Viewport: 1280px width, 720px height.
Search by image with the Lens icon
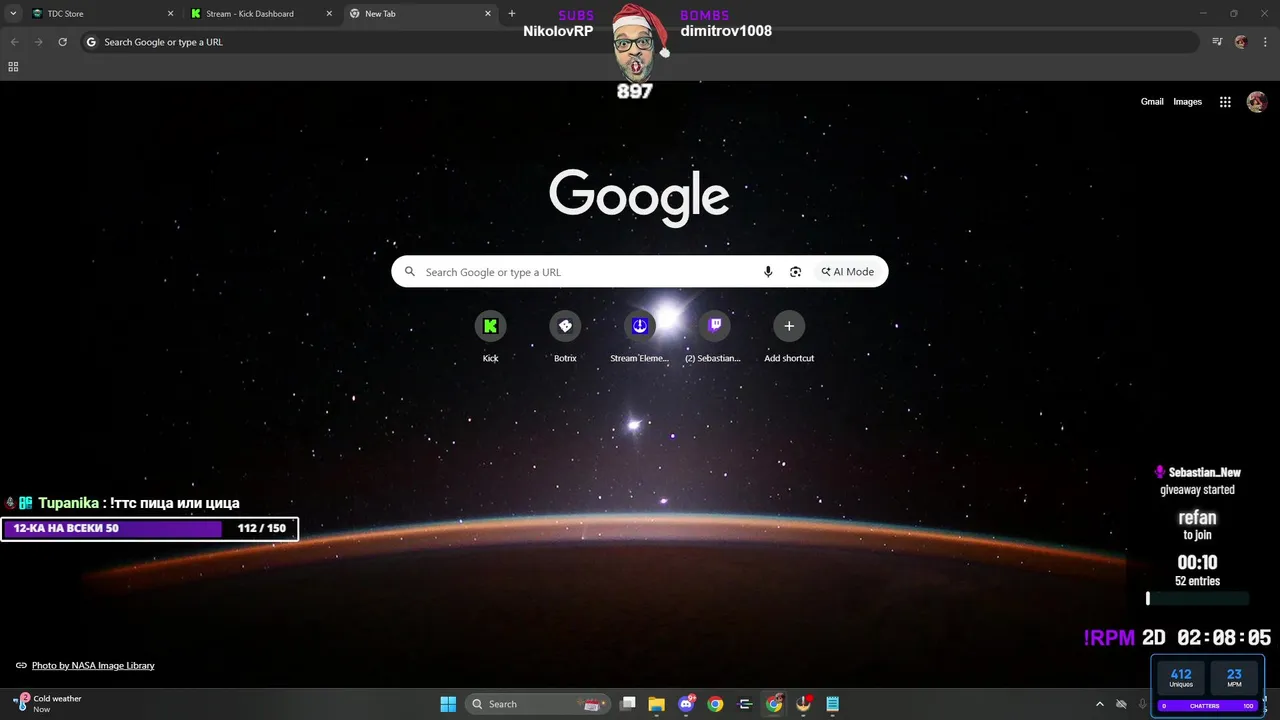click(795, 272)
